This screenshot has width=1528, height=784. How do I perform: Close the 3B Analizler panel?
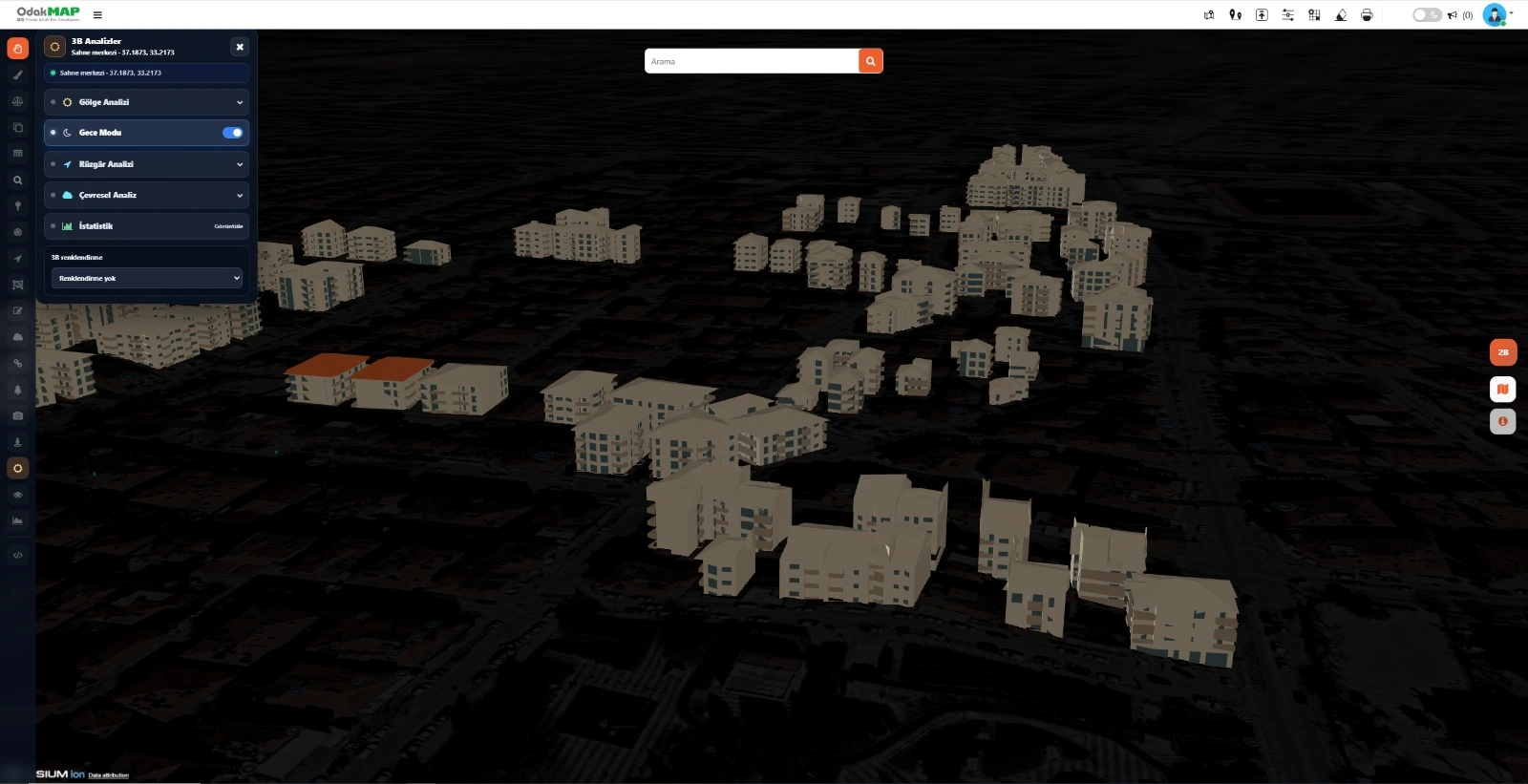[240, 47]
